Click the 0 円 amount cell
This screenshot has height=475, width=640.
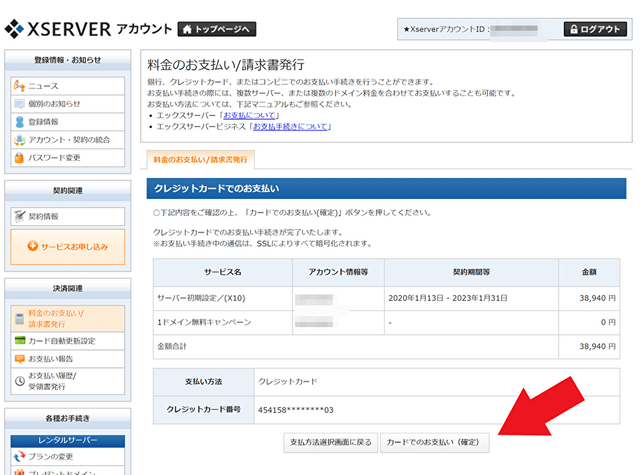(589, 322)
